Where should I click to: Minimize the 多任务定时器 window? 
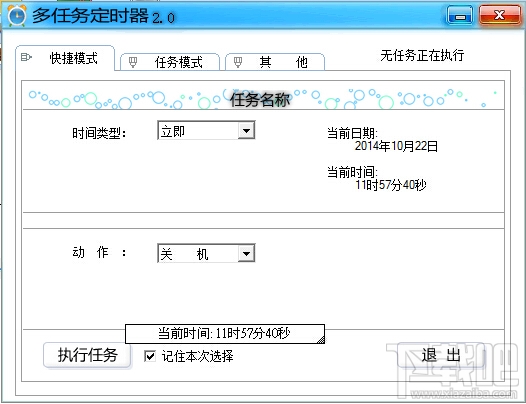[460, 15]
